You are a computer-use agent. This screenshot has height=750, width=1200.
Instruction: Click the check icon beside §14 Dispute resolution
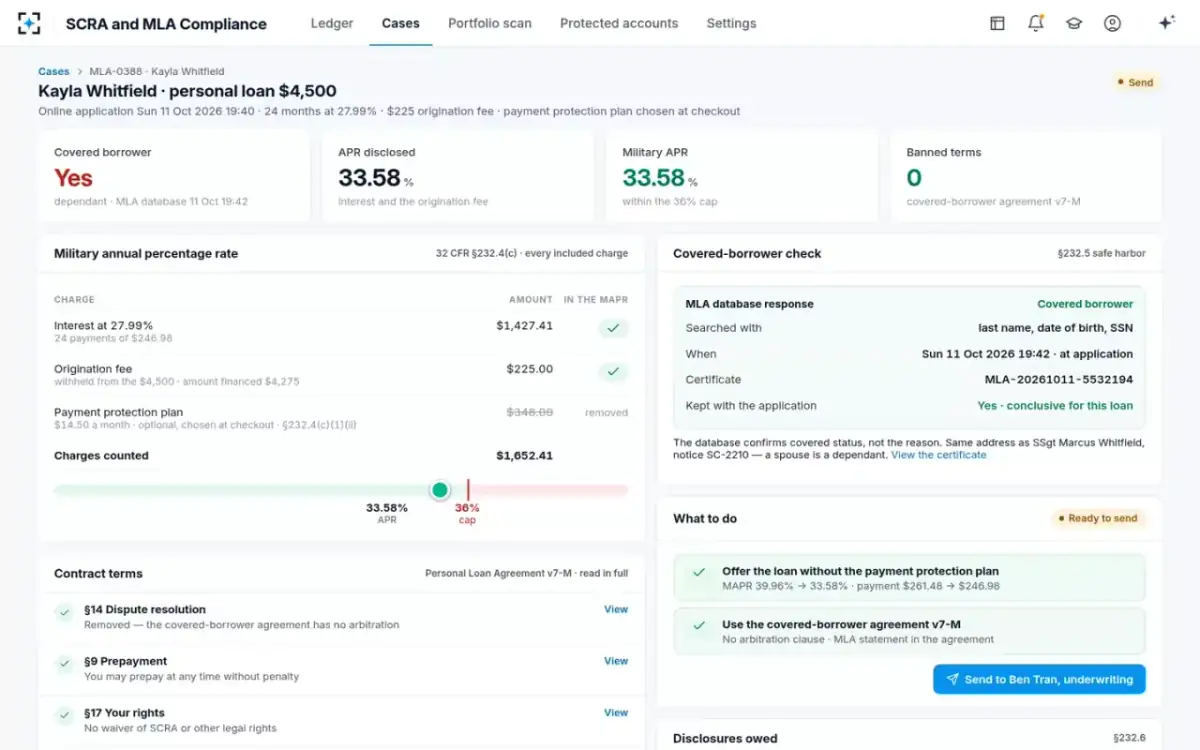point(64,613)
